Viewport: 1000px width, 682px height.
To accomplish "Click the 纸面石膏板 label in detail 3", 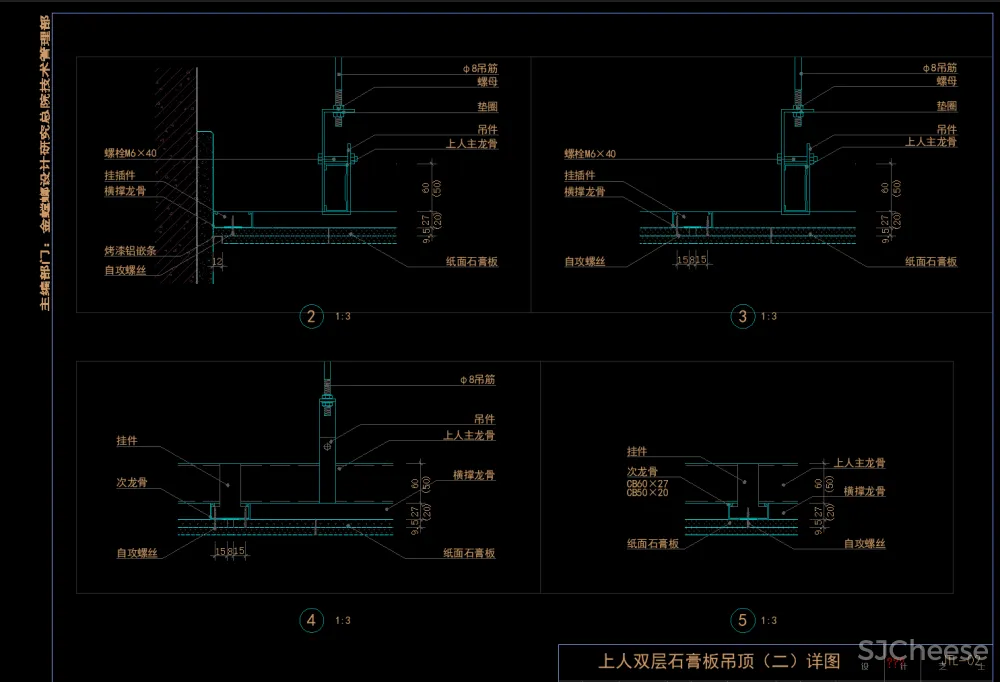I will click(931, 261).
